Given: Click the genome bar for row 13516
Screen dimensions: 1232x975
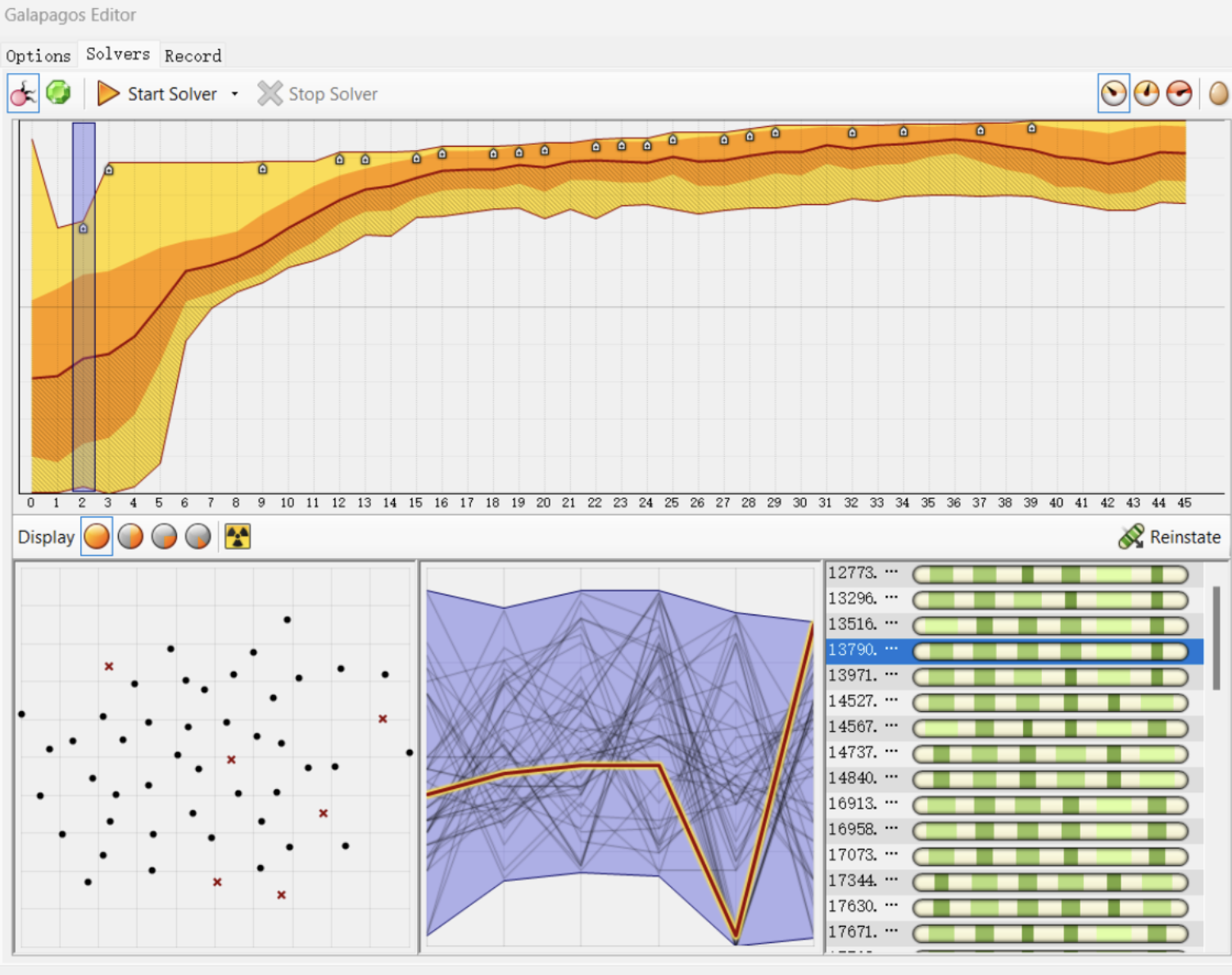Looking at the screenshot, I should pyautogui.click(x=1050, y=626).
